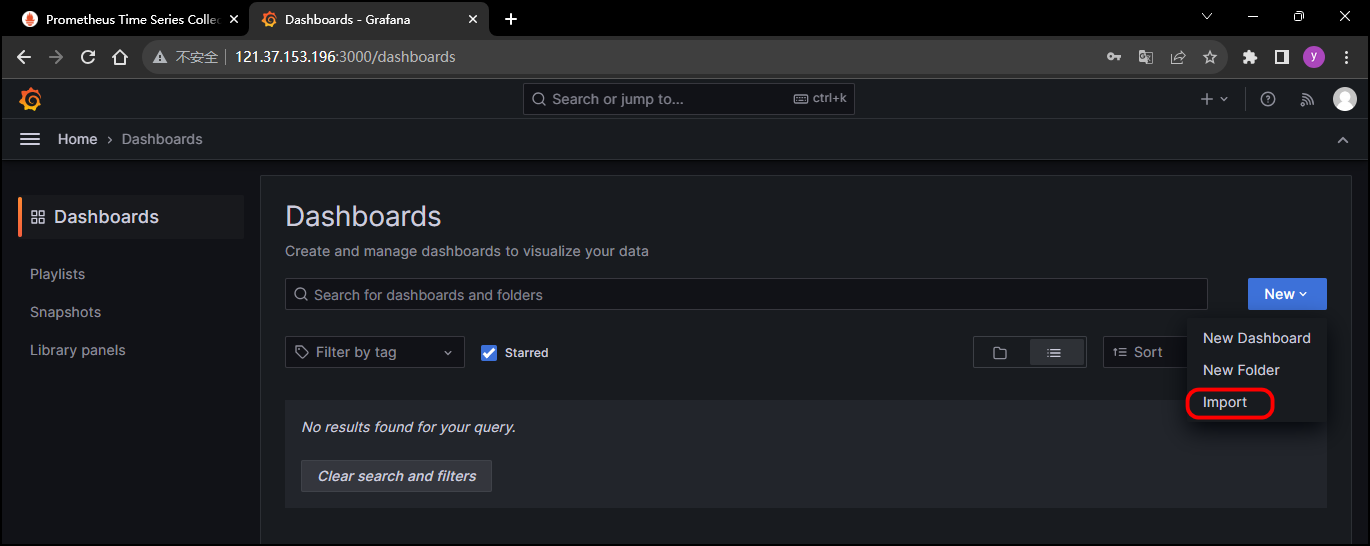This screenshot has width=1370, height=546.
Task: Click Clear search and filters button
Action: tap(396, 476)
